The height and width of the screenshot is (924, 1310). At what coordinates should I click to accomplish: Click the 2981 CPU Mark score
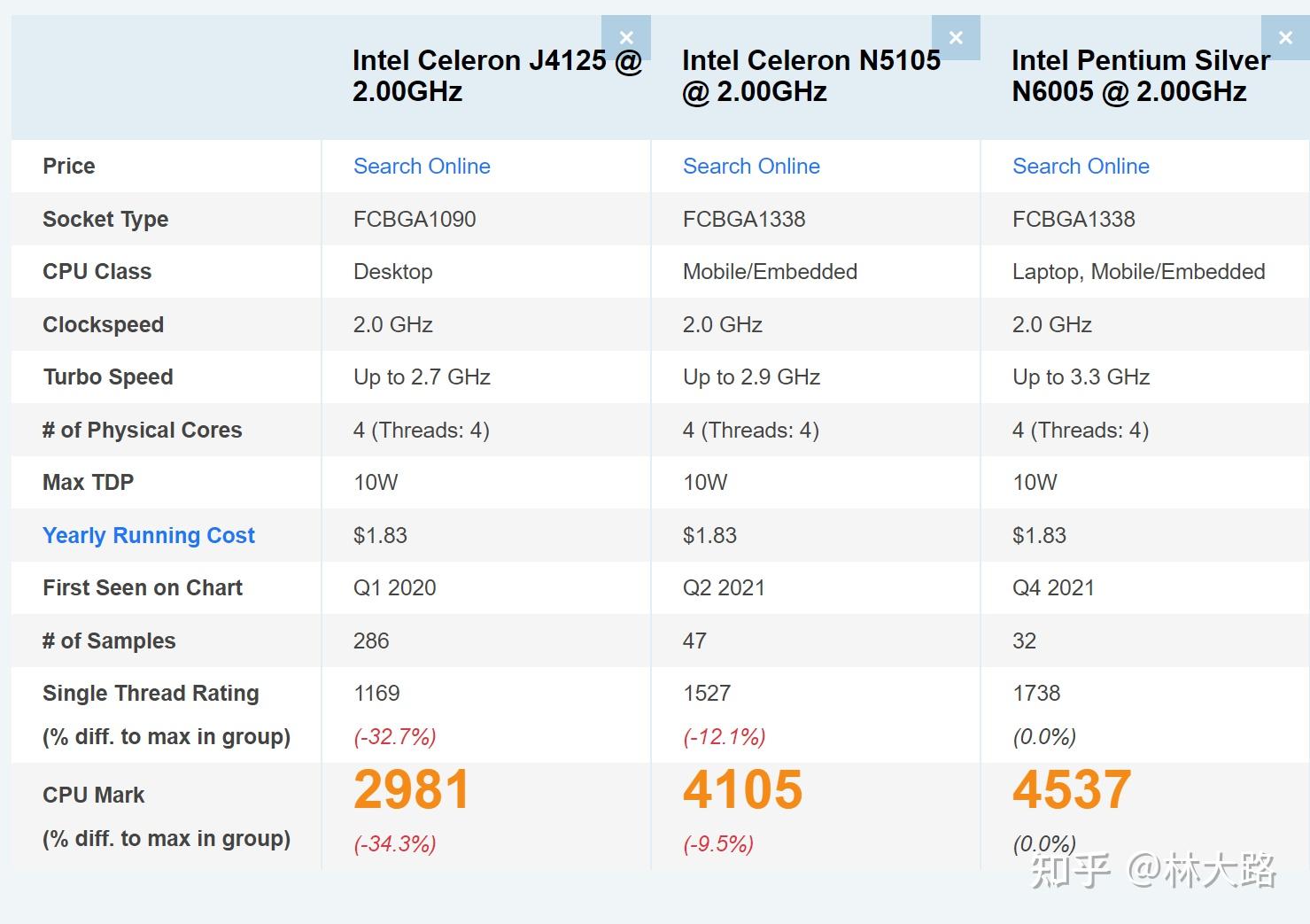(x=411, y=789)
